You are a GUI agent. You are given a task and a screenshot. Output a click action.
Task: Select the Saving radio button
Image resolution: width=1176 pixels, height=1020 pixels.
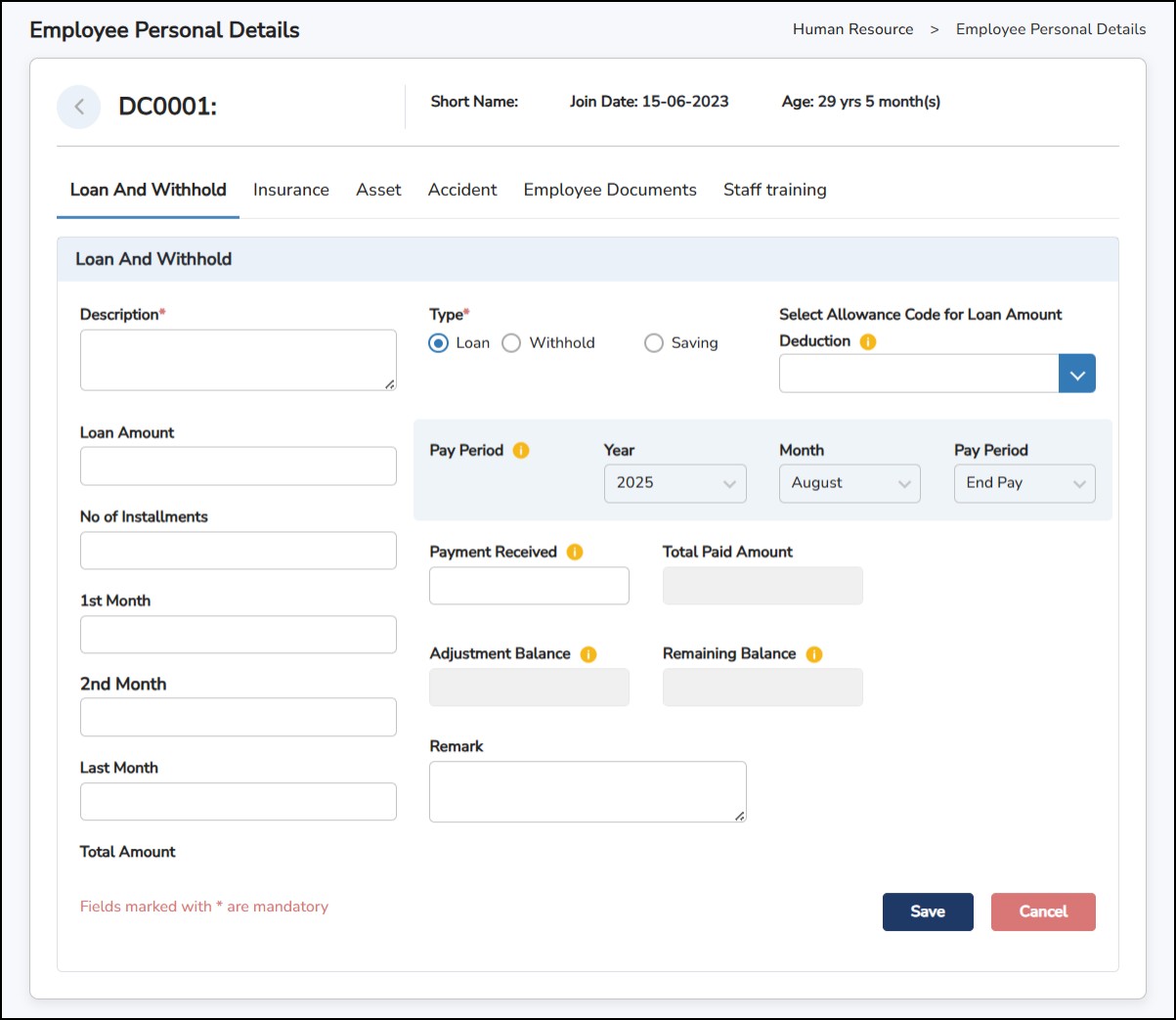[x=654, y=343]
